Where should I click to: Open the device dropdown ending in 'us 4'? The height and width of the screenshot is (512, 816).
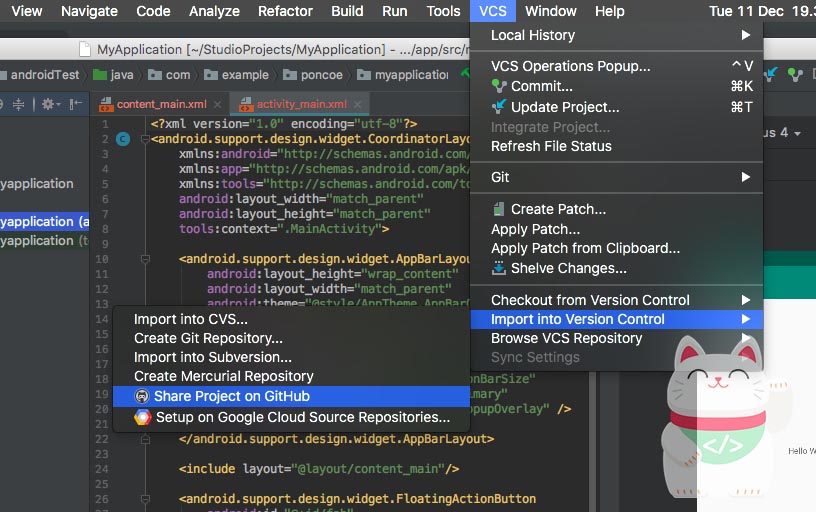782,133
